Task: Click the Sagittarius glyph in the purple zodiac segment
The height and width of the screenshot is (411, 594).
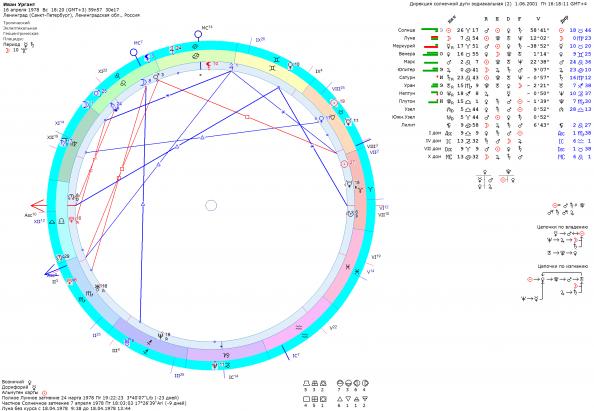Action: pos(149,342)
